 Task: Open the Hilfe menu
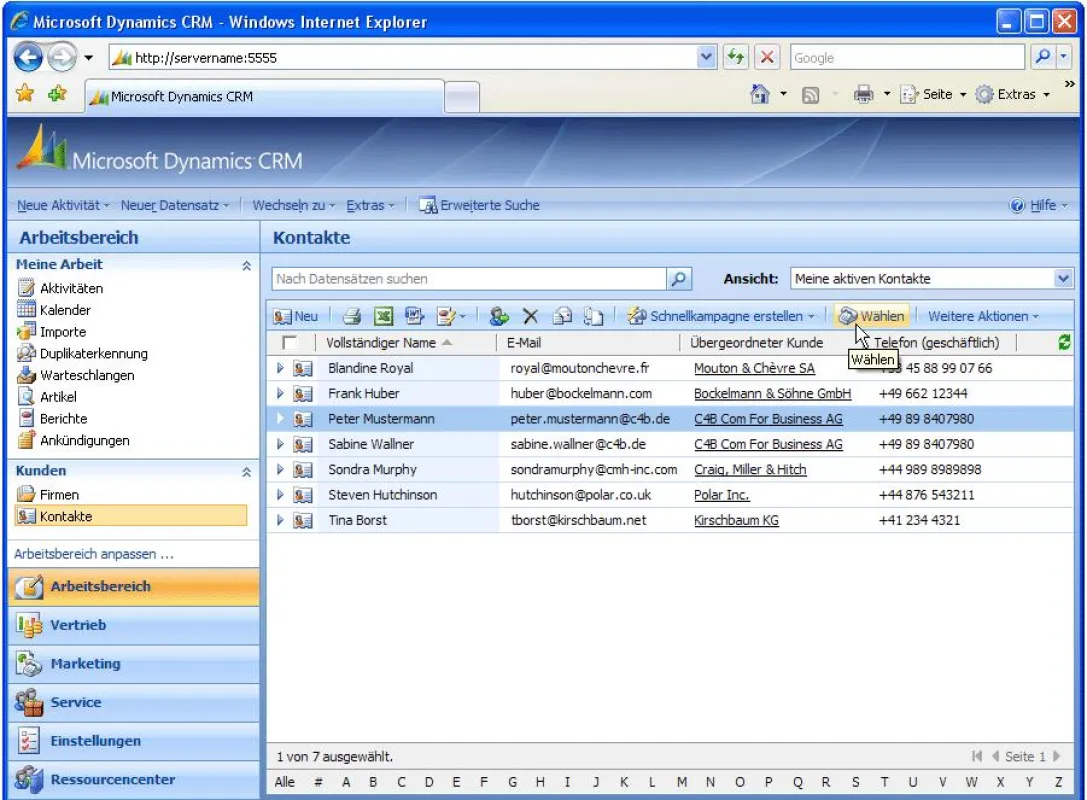pyautogui.click(x=1038, y=205)
